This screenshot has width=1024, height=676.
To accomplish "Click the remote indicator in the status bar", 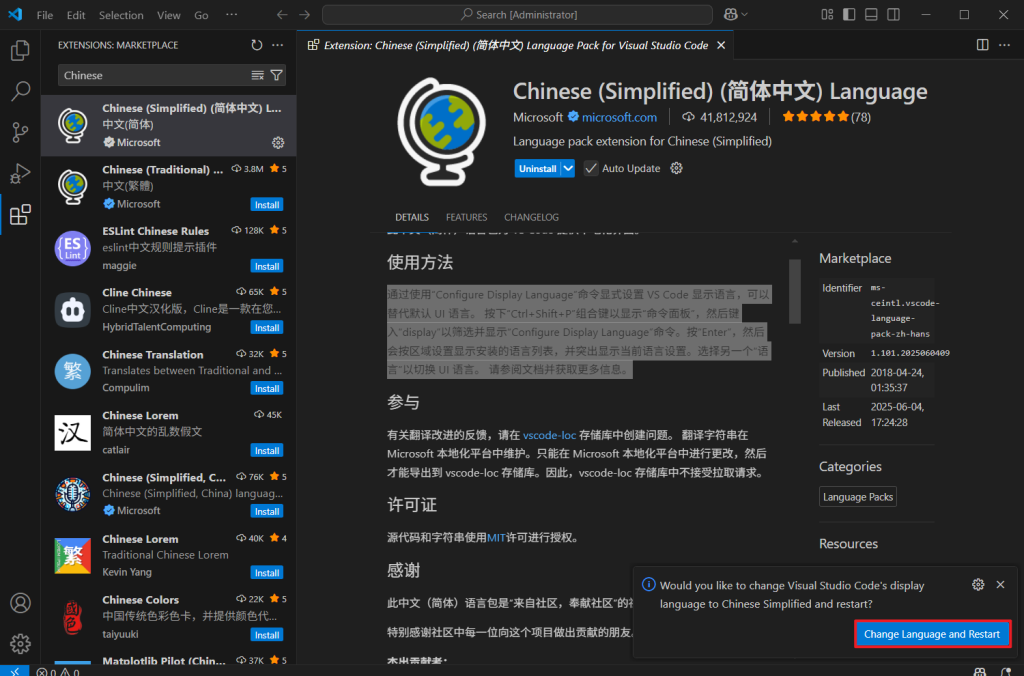I will (x=14, y=671).
